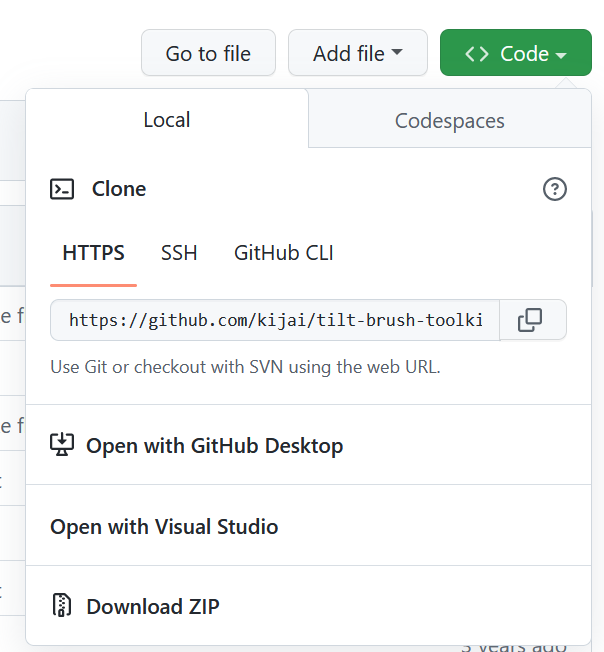The image size is (604, 652).
Task: Download ZIP of the repository
Action: pos(152,606)
